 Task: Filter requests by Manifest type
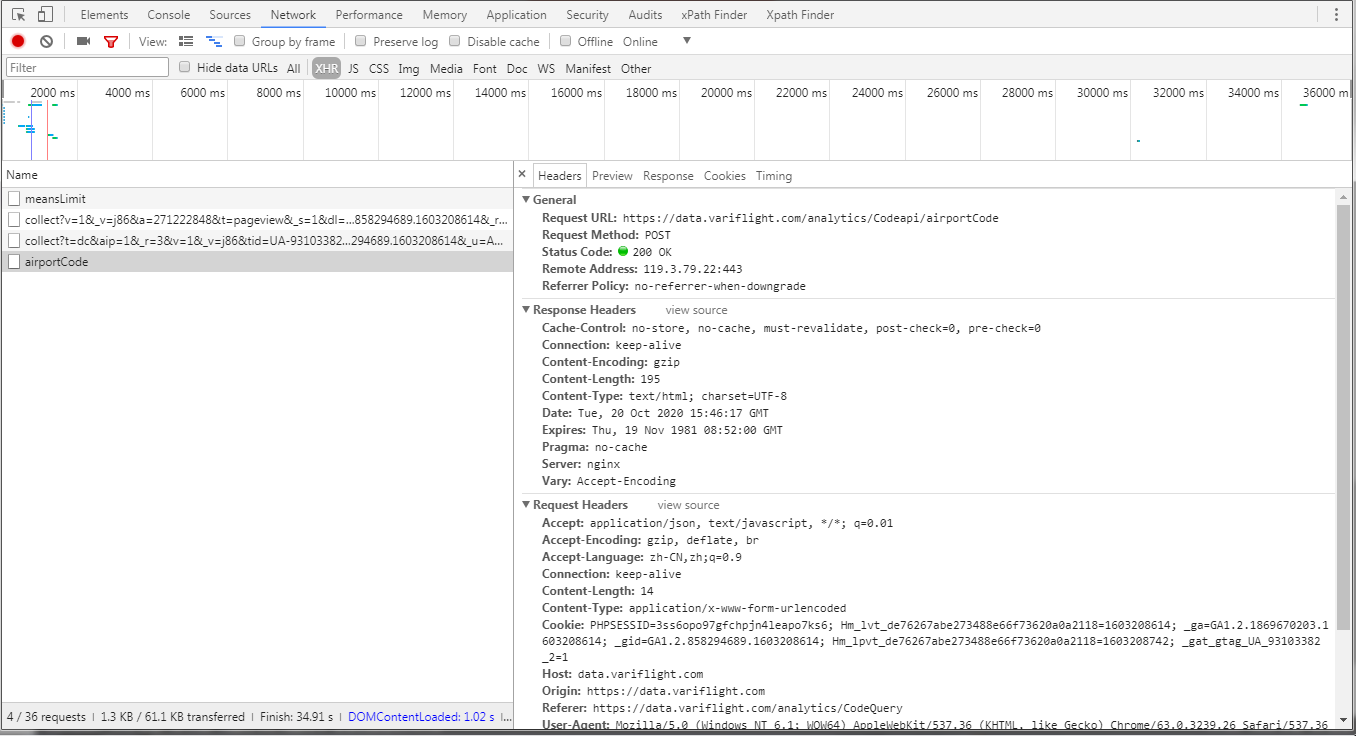click(x=588, y=69)
